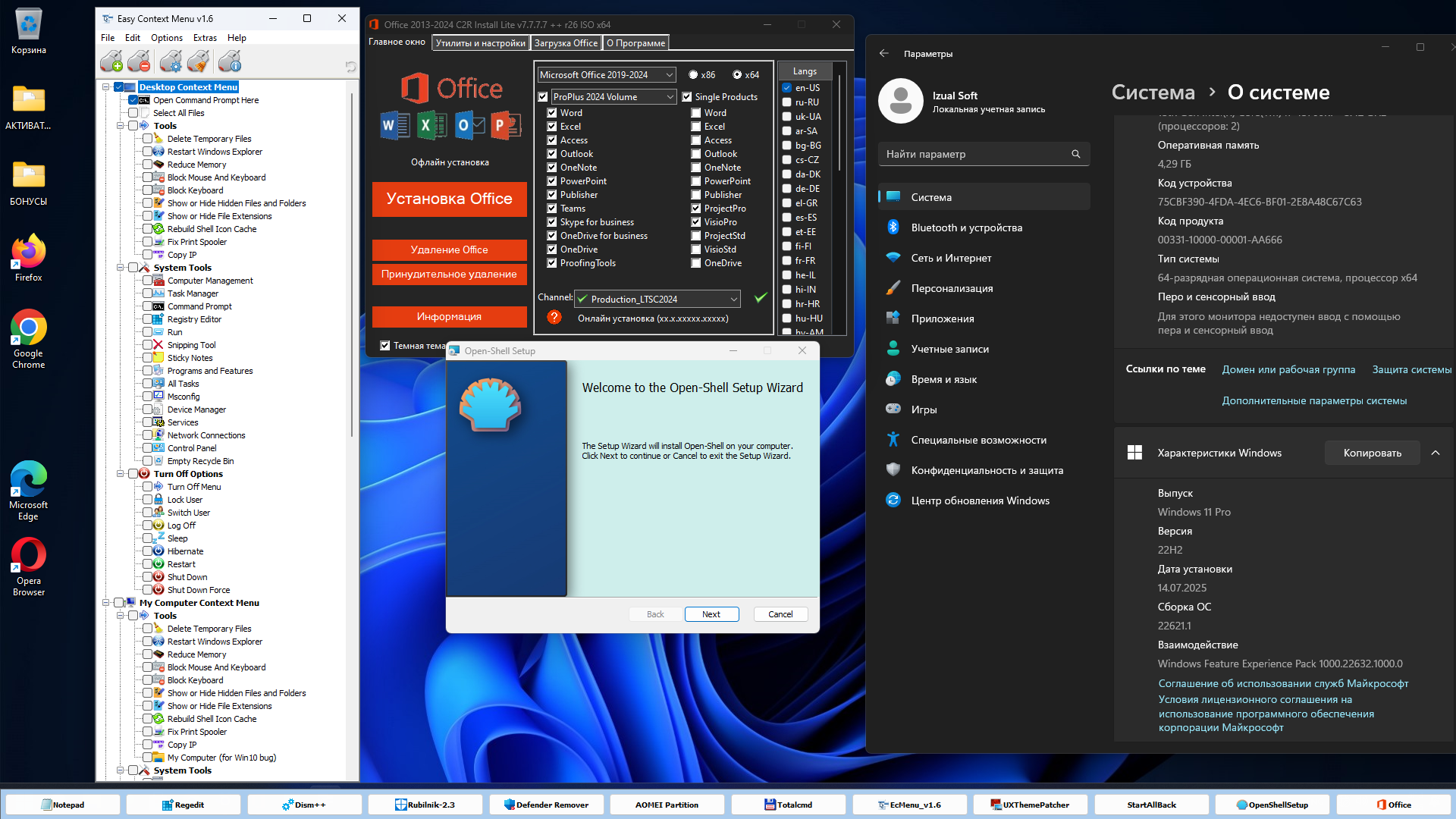Open ProPlus 2024 Volume edition dropdown
Screen dimensions: 1456x819
tap(613, 97)
